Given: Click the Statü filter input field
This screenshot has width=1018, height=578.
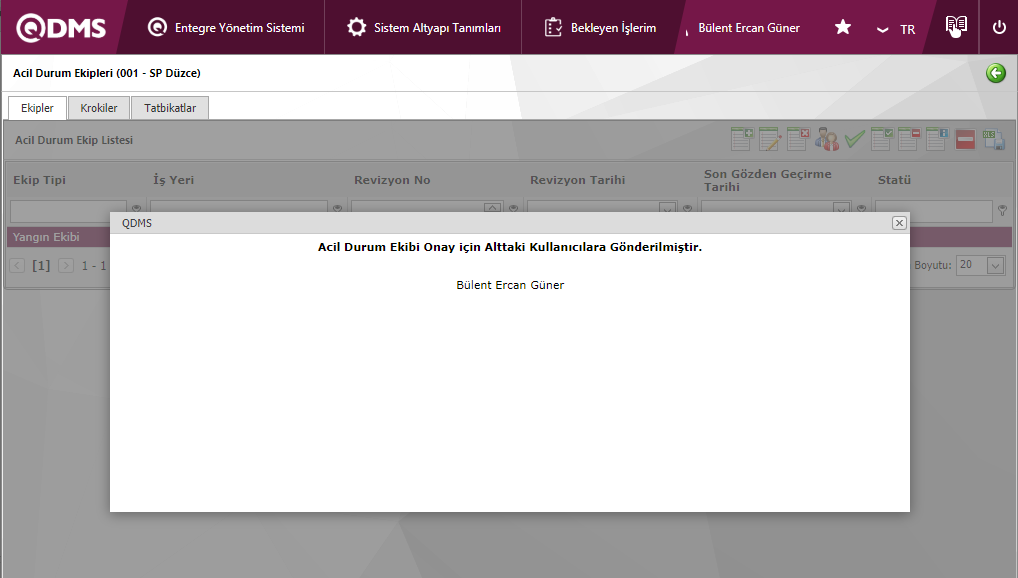Looking at the screenshot, I should 933,211.
